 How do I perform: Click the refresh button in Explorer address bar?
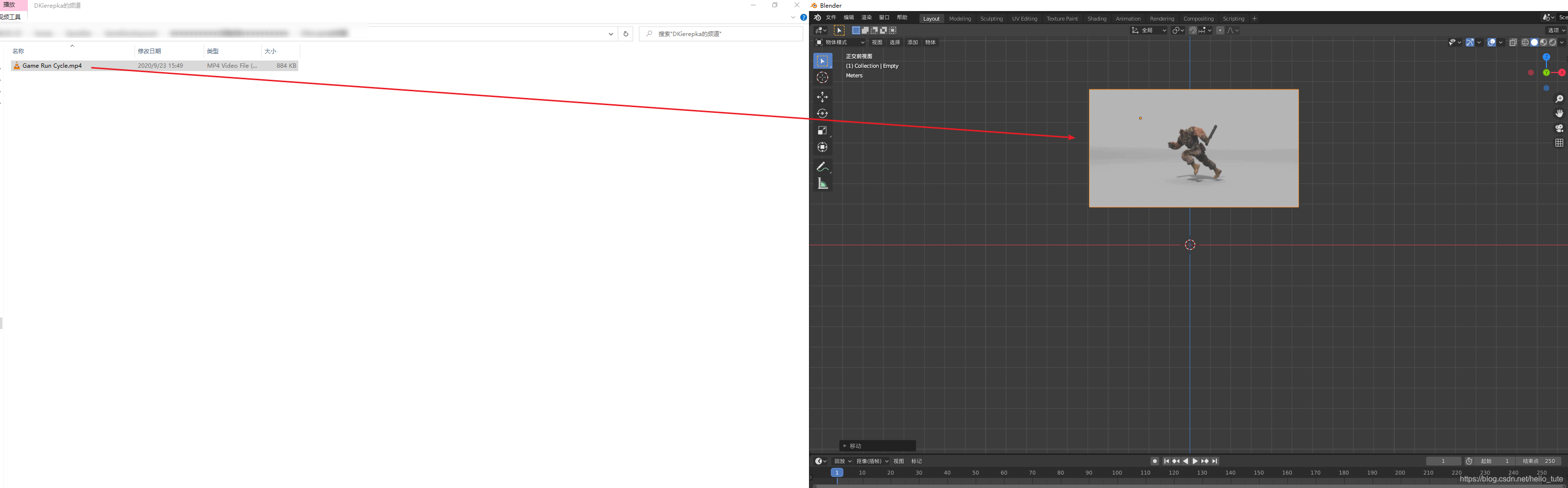pyautogui.click(x=626, y=34)
